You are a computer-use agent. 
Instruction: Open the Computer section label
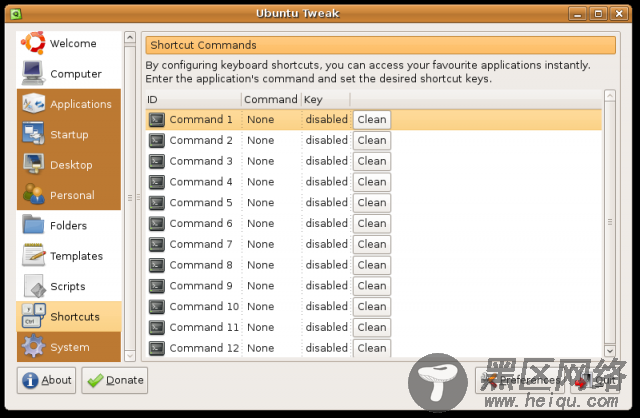tap(76, 74)
